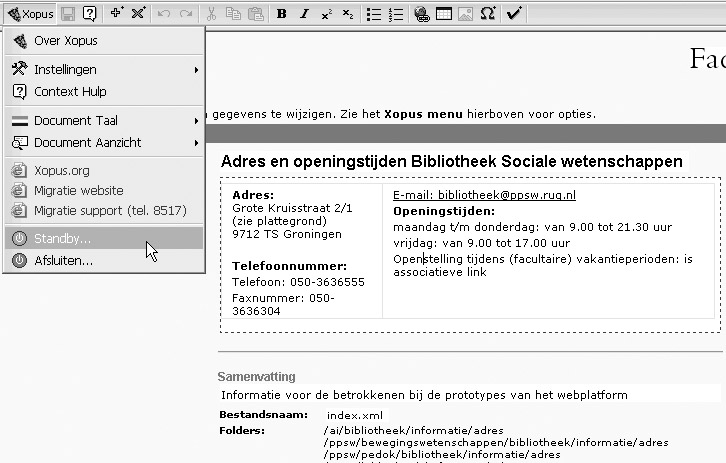726x463 pixels.
Task: Open the Document Aanzicht submenu
Action: (104, 143)
